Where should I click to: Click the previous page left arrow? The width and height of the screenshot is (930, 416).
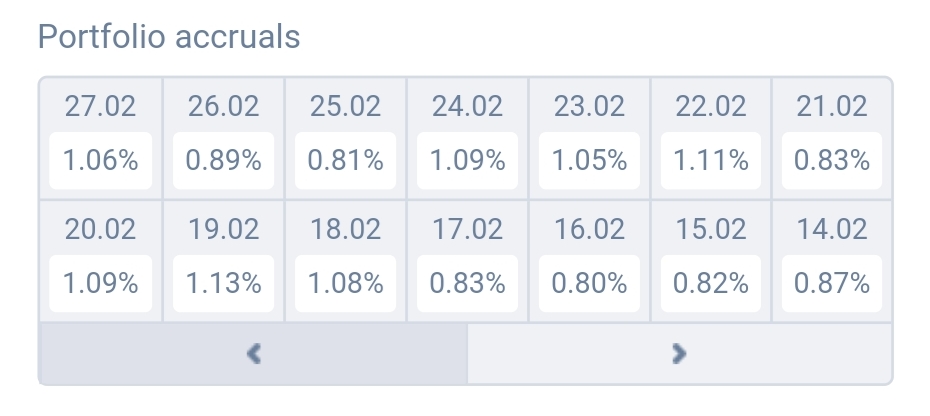253,353
